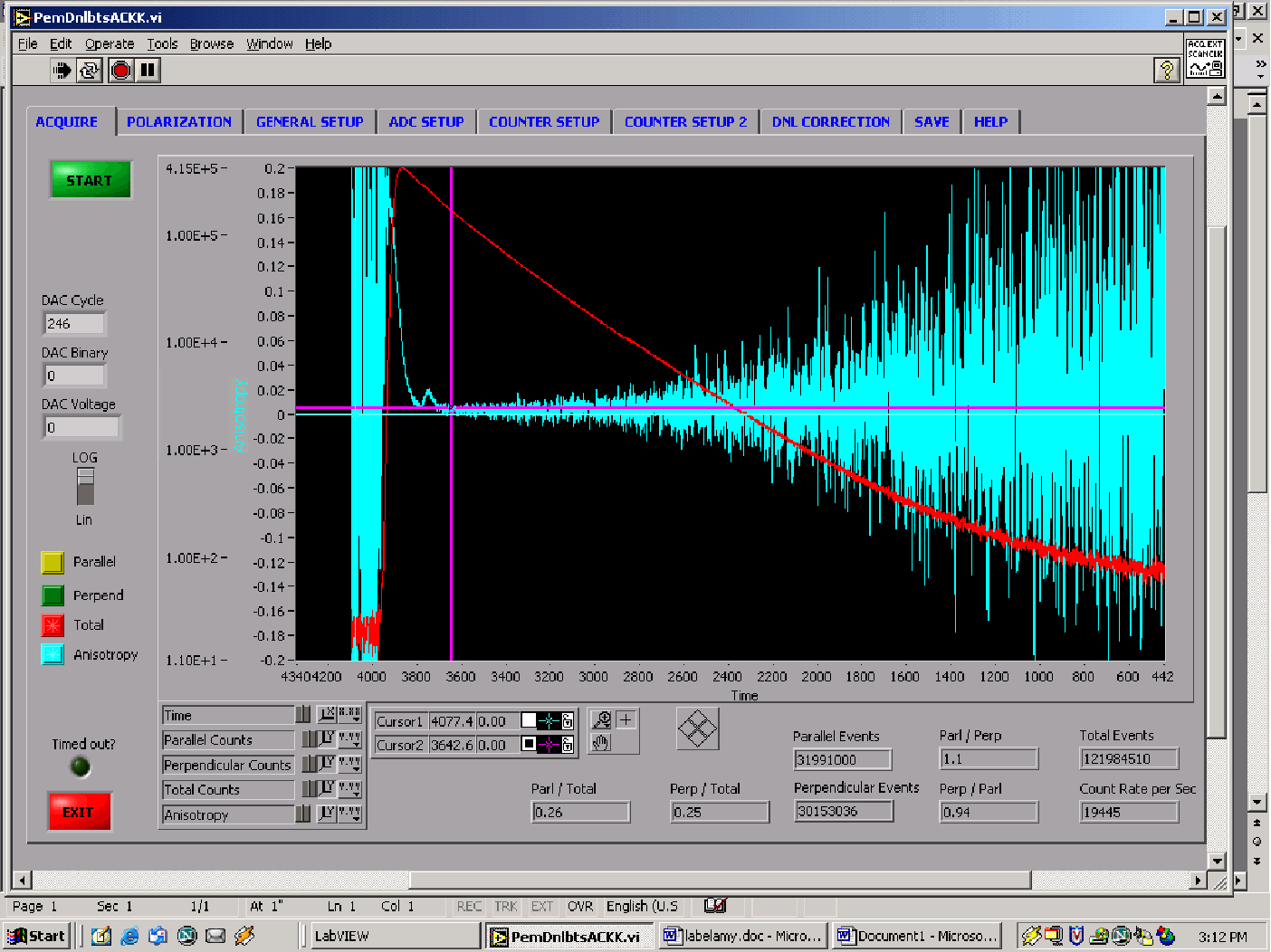This screenshot has height=952, width=1271.
Task: Toggle the Anisotropy autoscale lock
Action: point(304,814)
